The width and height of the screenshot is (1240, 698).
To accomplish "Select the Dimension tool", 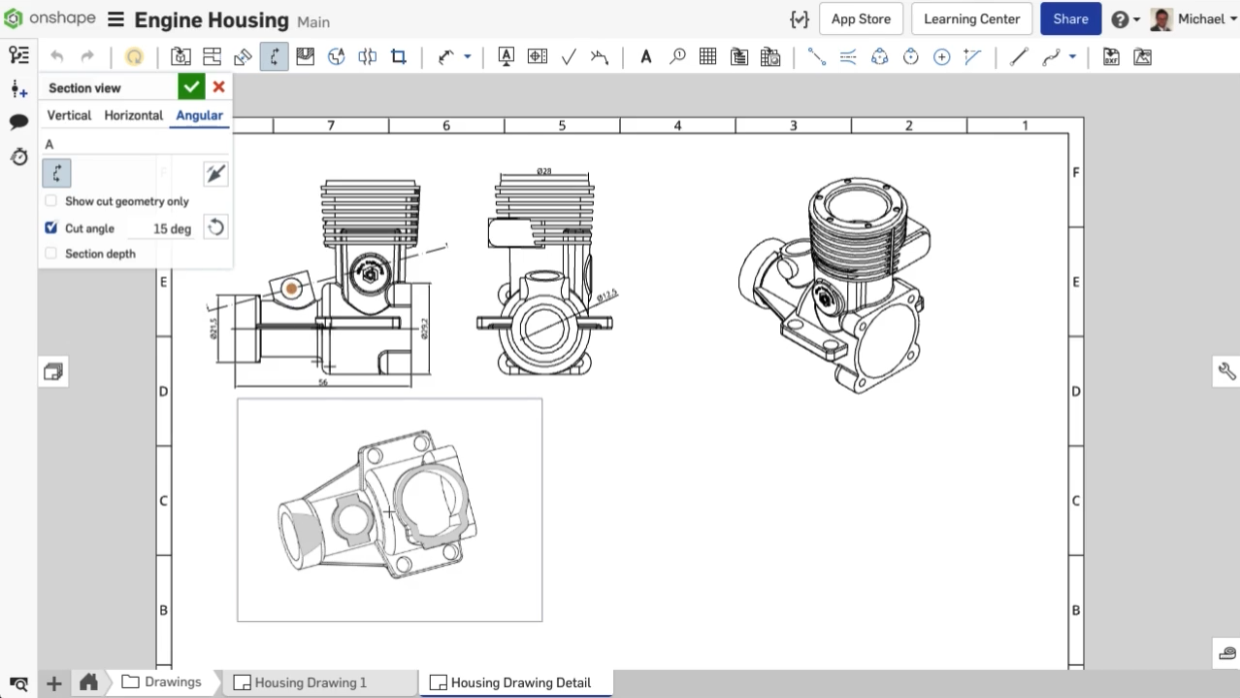I will [x=446, y=57].
